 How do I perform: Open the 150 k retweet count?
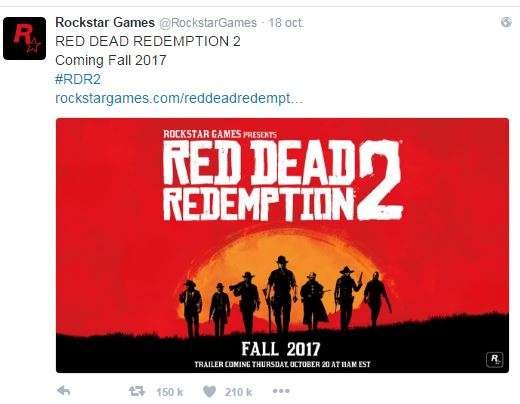(170, 392)
